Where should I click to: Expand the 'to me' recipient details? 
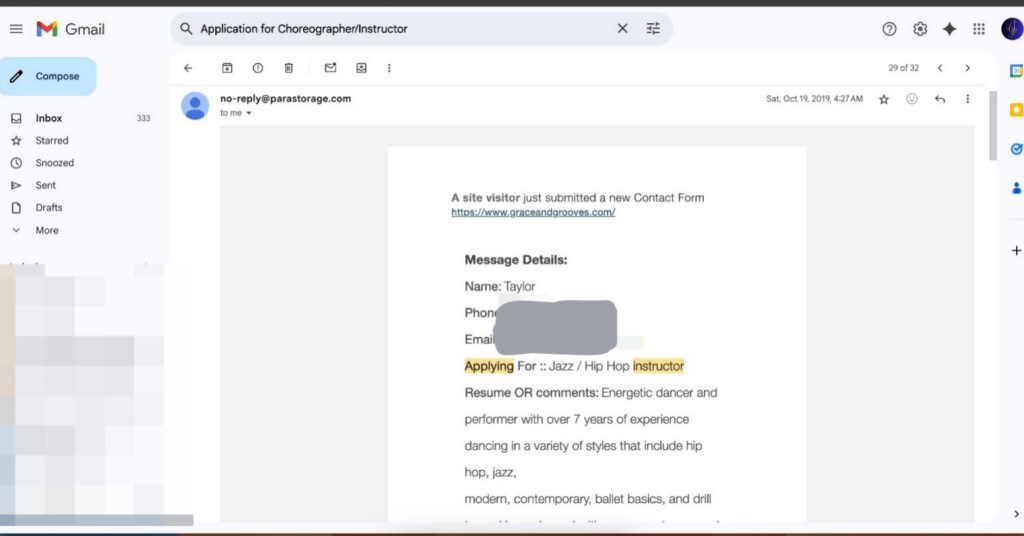point(249,113)
